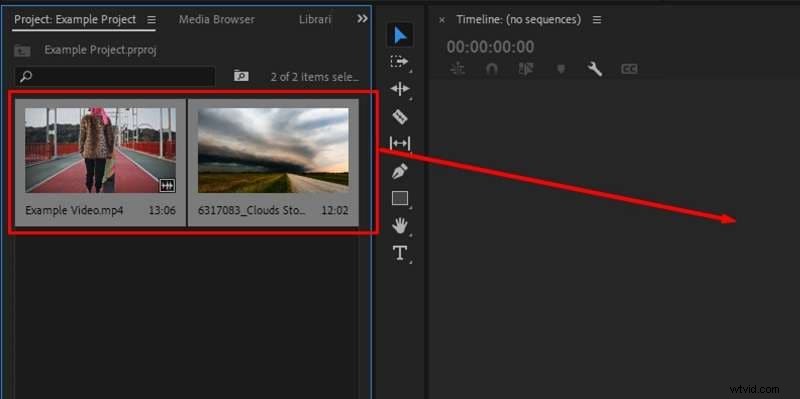This screenshot has height=399, width=800.
Task: Click the 13:06 duration label
Action: [x=162, y=210]
